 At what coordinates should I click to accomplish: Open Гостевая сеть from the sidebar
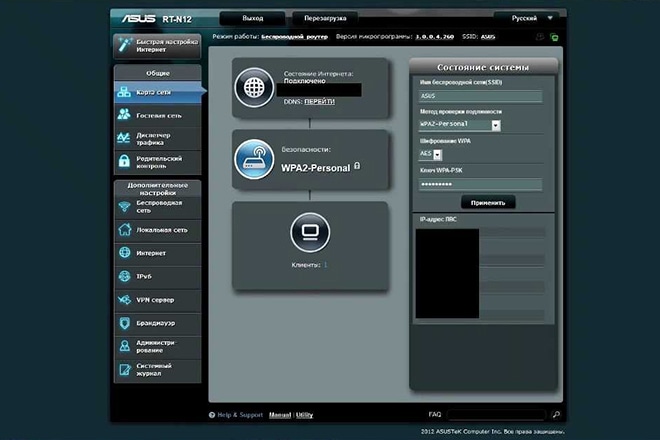pyautogui.click(x=158, y=116)
